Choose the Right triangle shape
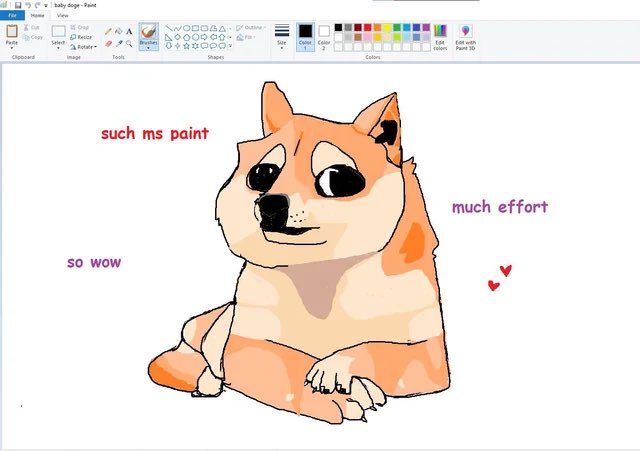Viewport: 640px width, 451px height. coord(168,37)
